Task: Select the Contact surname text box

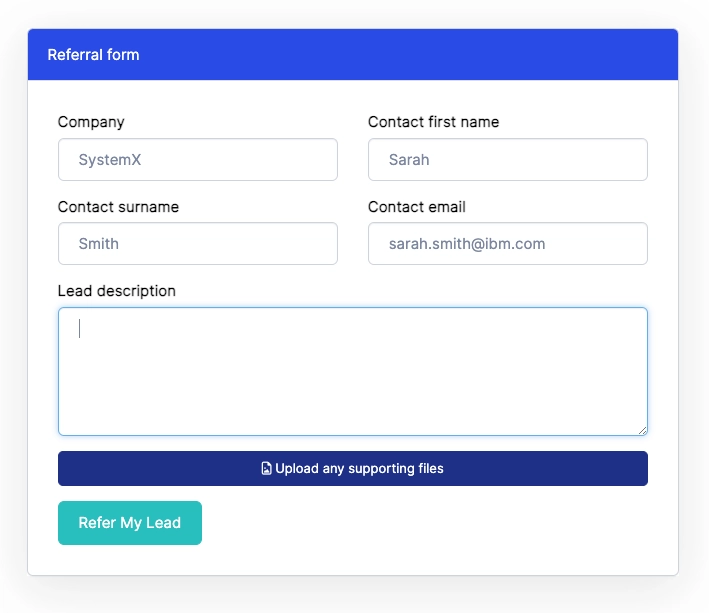Action: [x=198, y=243]
